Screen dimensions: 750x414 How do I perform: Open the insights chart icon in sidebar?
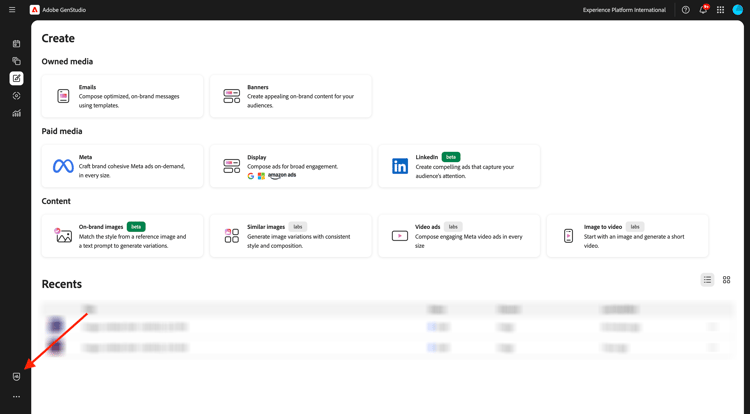[x=16, y=113]
